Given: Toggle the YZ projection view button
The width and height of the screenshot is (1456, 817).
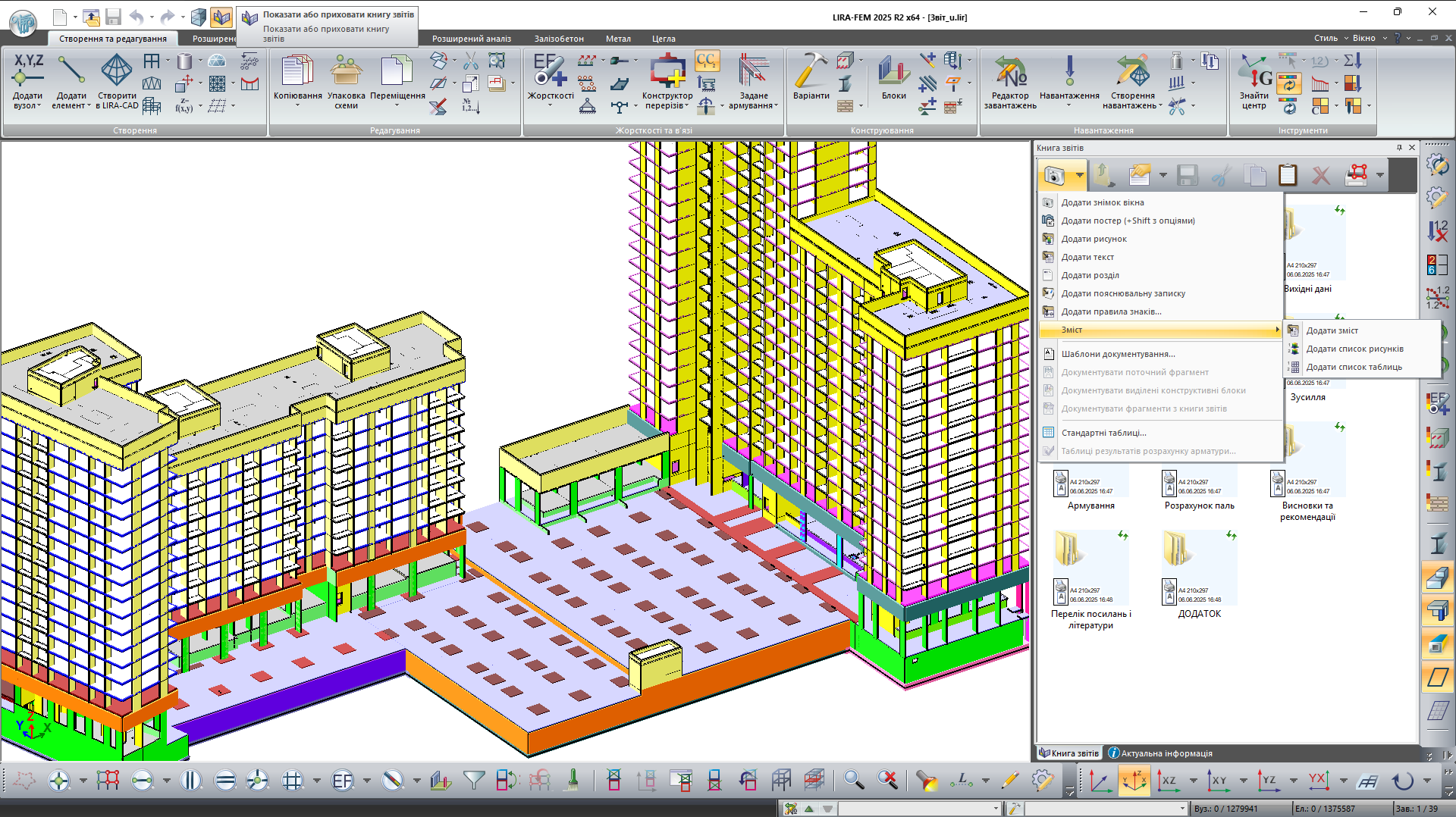Looking at the screenshot, I should (x=1269, y=780).
